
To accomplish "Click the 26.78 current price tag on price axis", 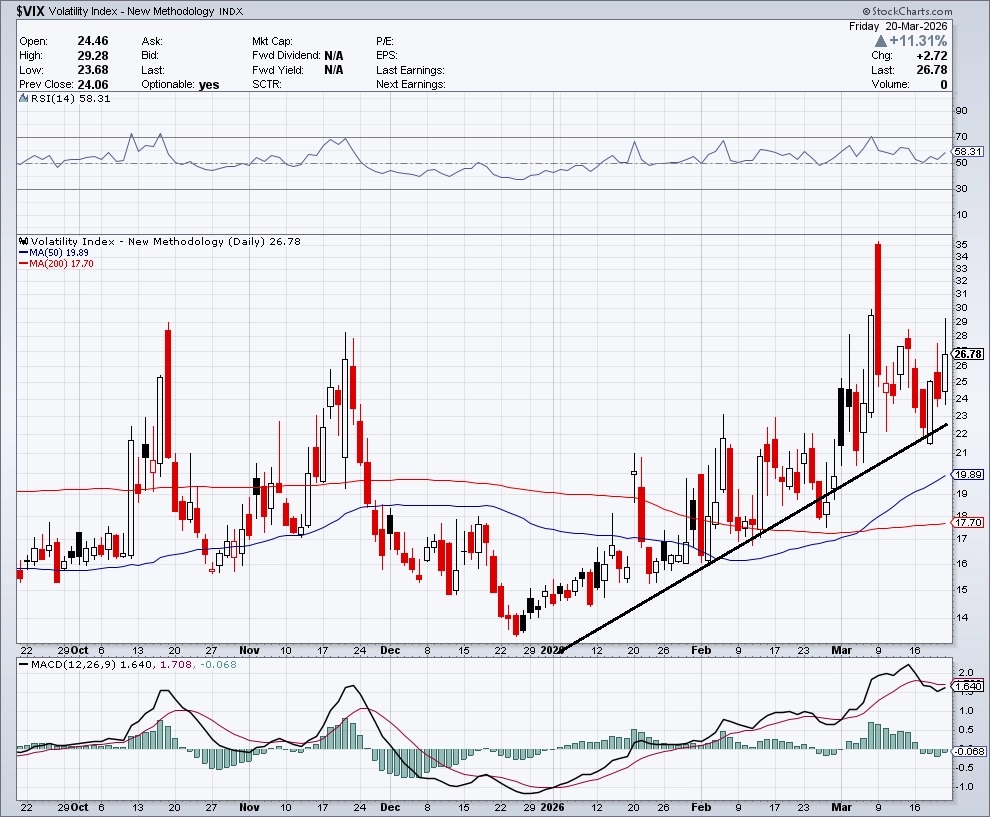I will click(968, 354).
